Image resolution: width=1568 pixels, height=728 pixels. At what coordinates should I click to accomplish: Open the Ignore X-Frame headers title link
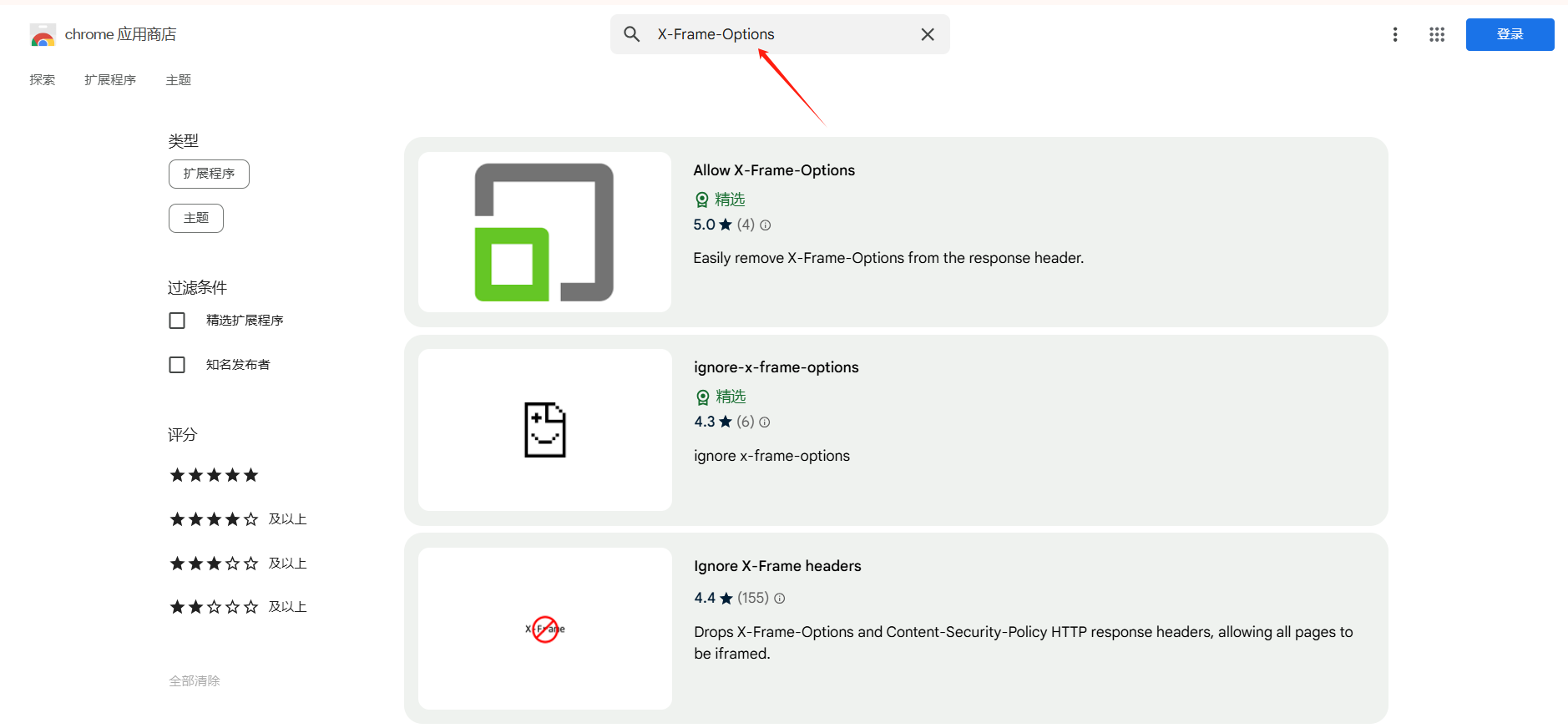(777, 566)
